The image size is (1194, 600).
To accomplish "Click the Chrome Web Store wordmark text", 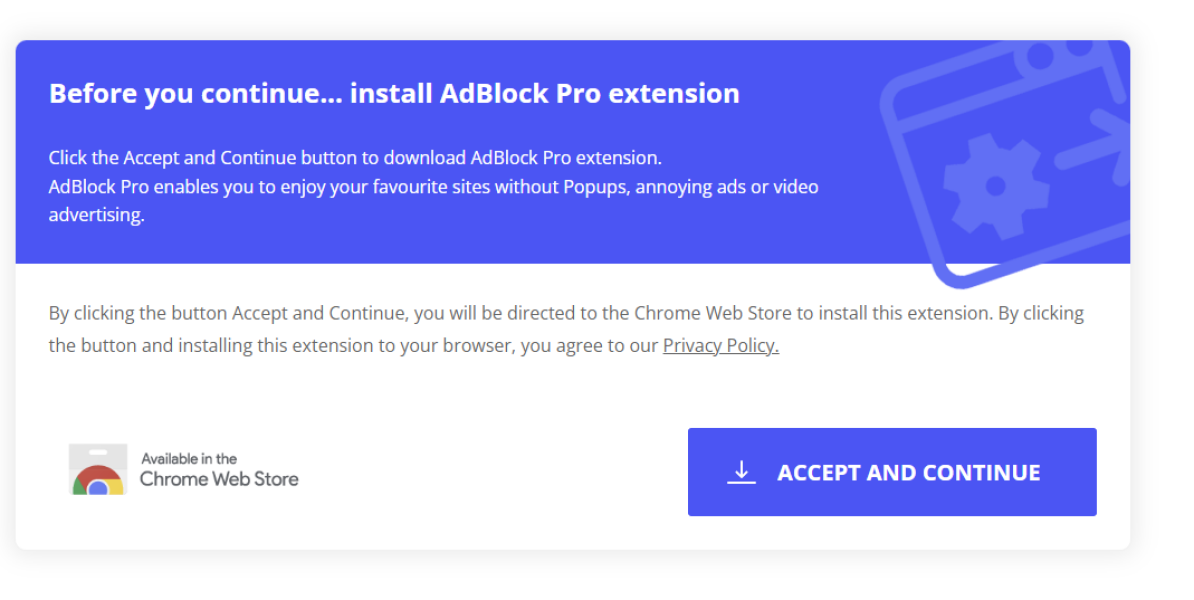I will coord(218,480).
